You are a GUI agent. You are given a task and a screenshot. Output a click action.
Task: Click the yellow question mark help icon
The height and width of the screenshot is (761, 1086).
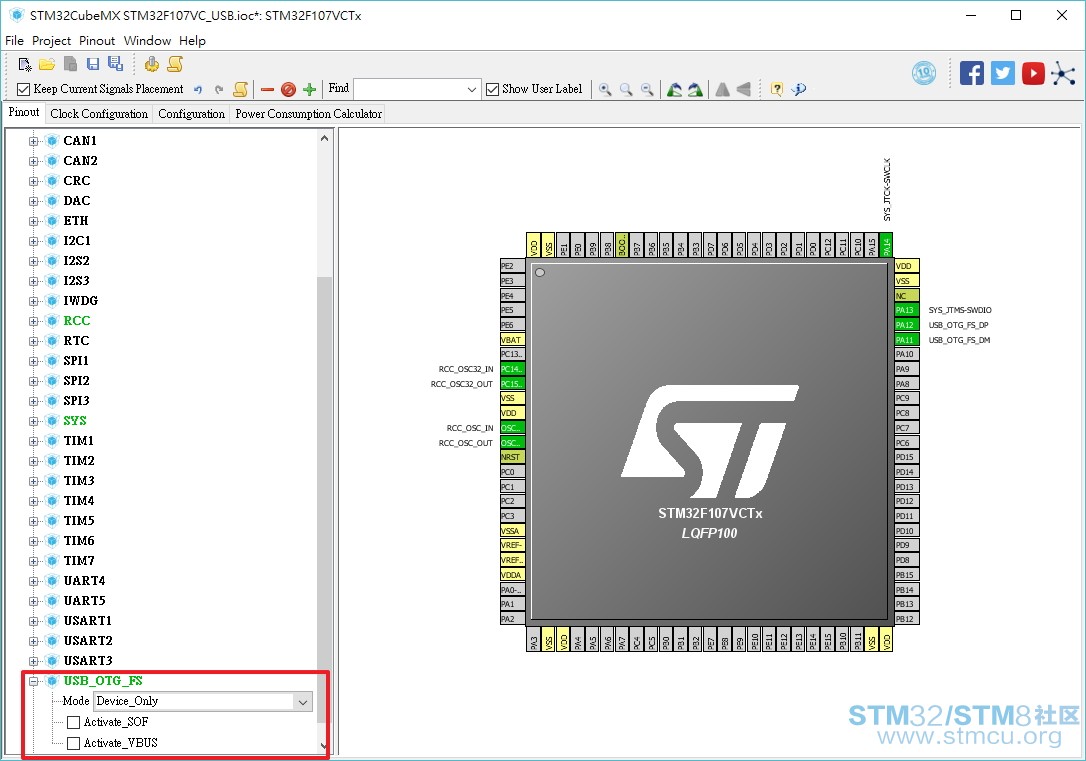point(776,89)
